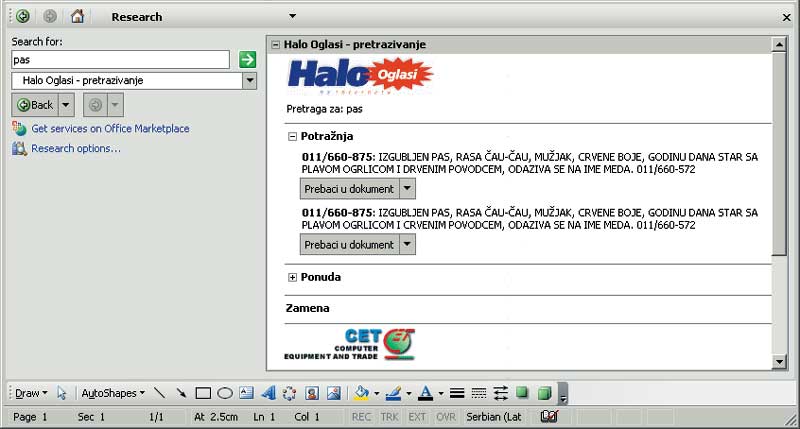Open dropdown beside 'Prebaci u dokument' under DRVENIM ad
The height and width of the screenshot is (429, 800).
pyautogui.click(x=407, y=189)
